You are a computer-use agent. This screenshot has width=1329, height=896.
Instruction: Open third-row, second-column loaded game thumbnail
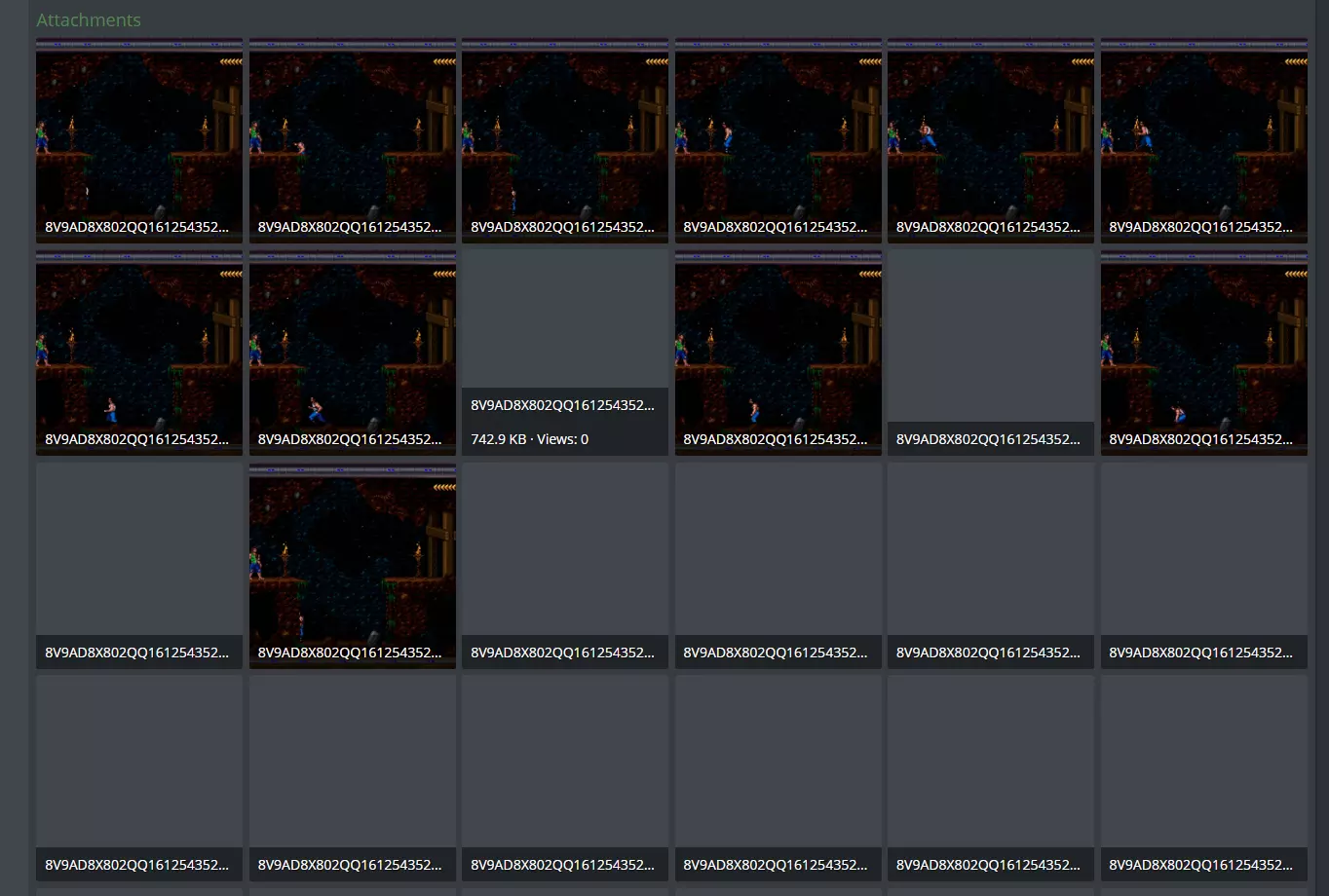click(353, 566)
